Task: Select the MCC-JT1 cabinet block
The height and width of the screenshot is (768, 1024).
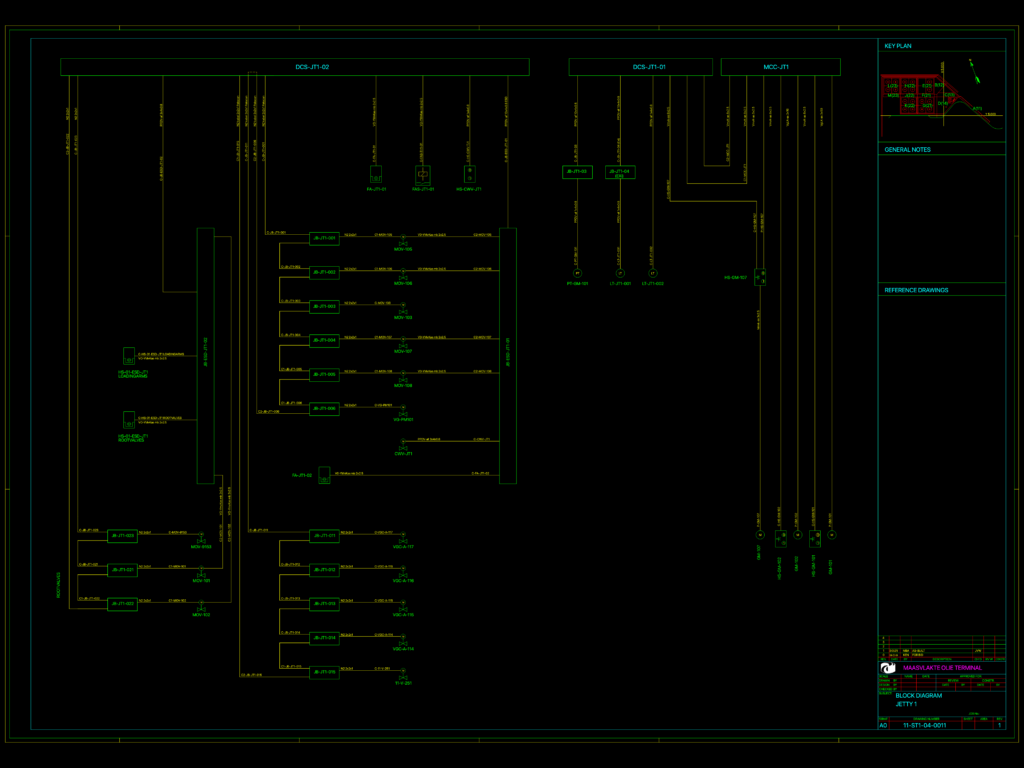Action: (x=780, y=67)
